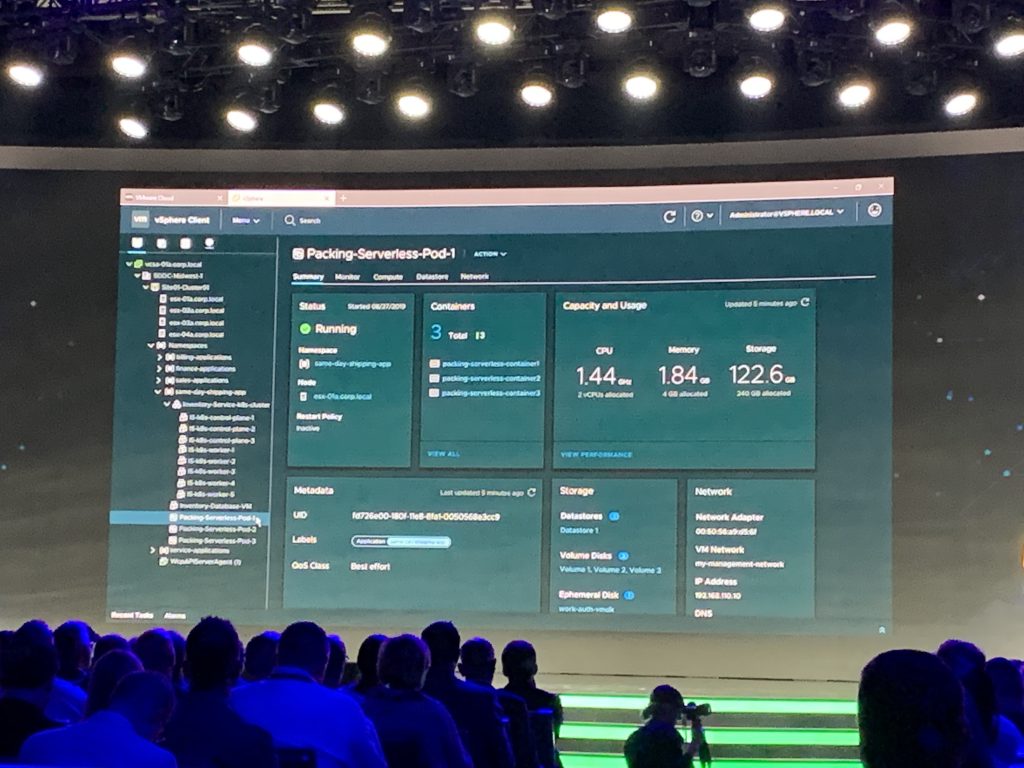Viewport: 1024px width, 768px height.
Task: Select Packing-Serverless-Pod-3 in the tree
Action: tap(213, 541)
